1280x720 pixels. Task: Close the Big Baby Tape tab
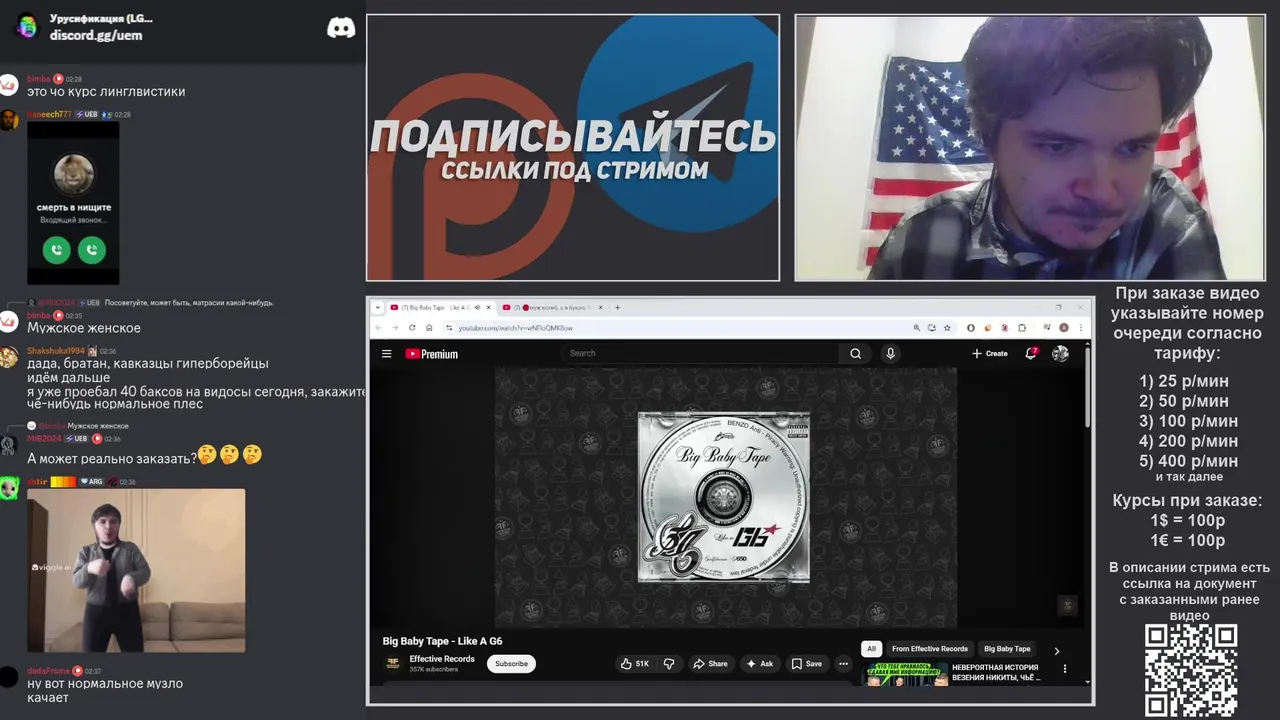(490, 307)
